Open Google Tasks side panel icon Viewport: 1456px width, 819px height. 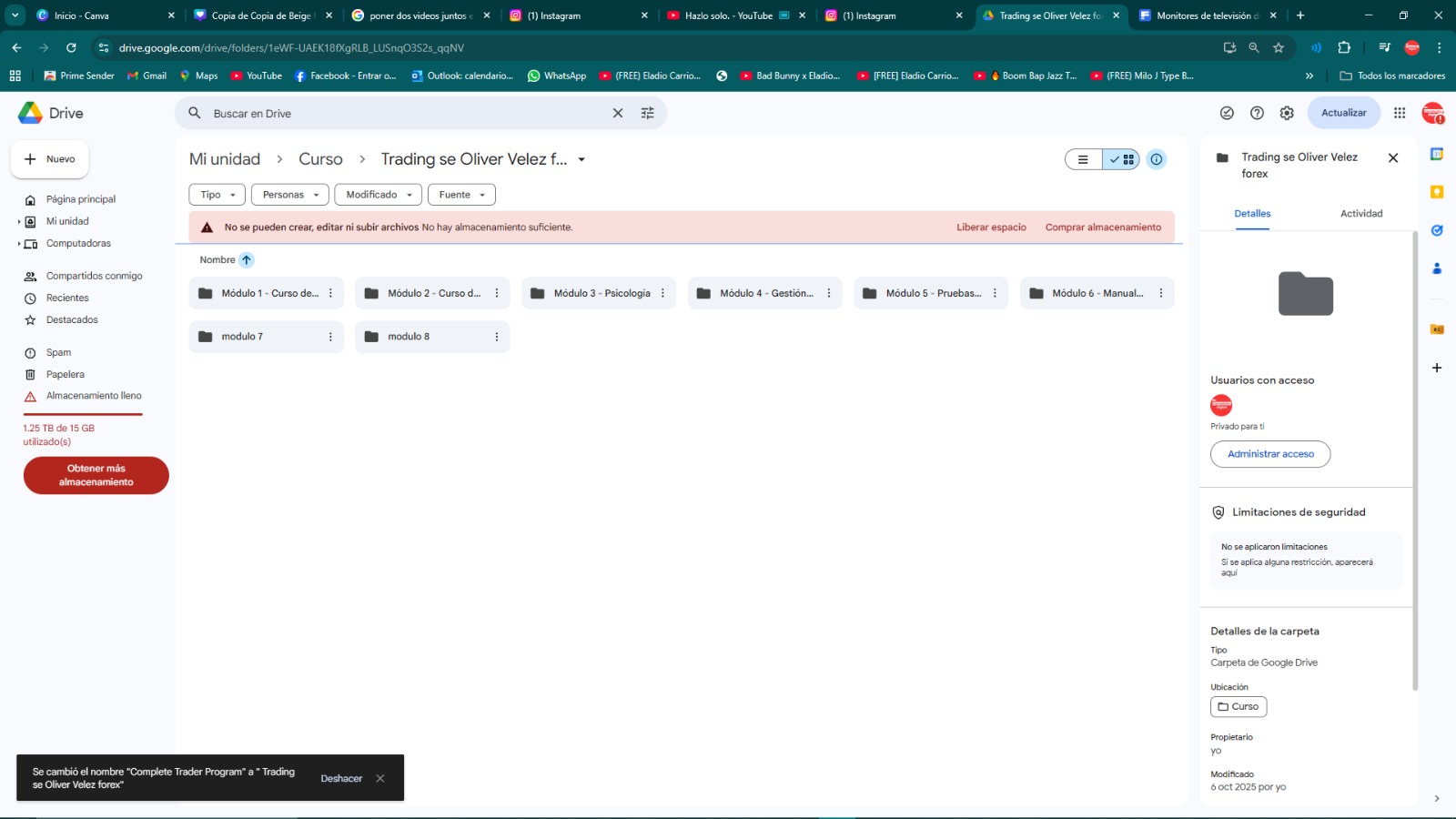(x=1437, y=230)
